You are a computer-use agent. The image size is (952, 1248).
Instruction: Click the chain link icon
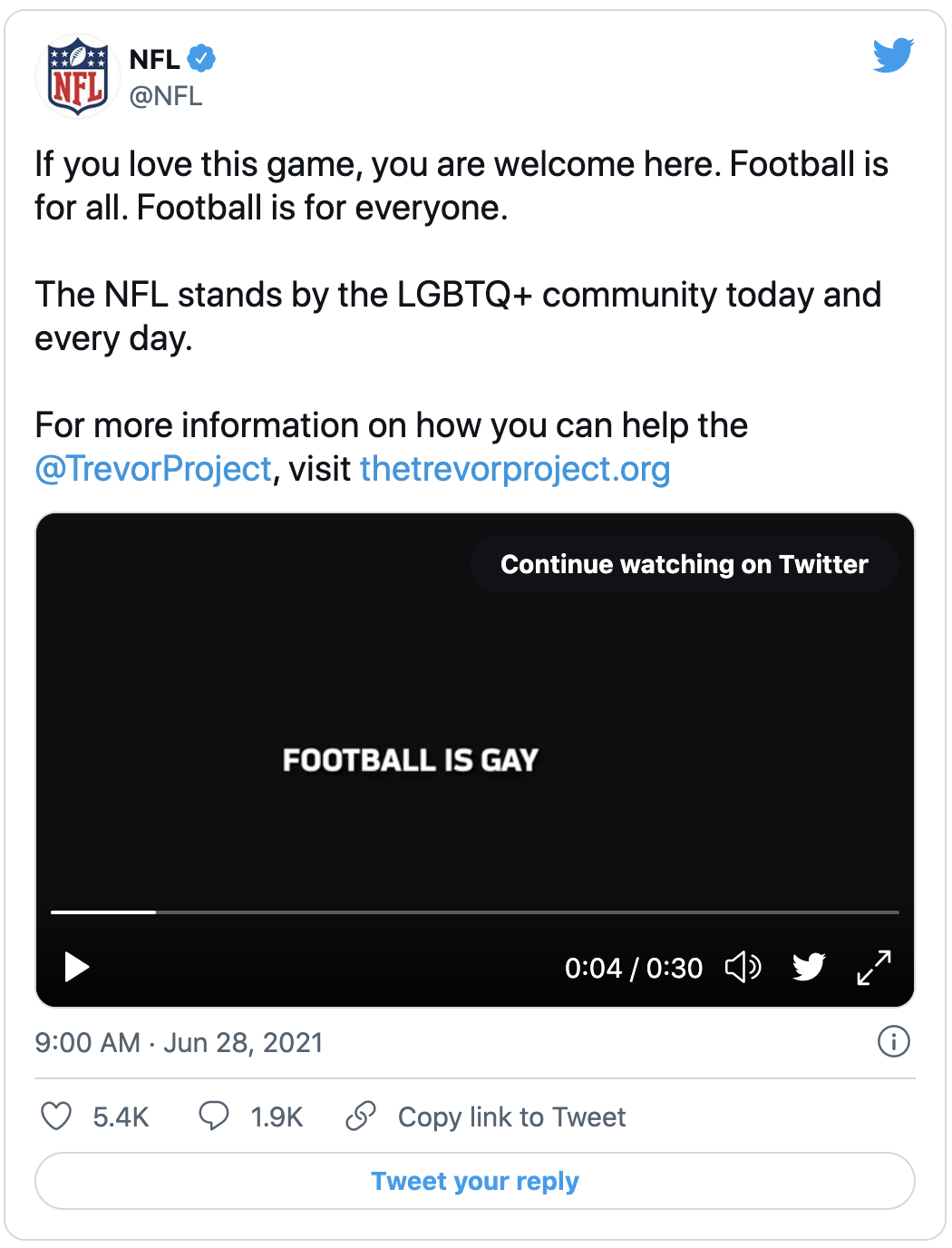coord(361,1116)
